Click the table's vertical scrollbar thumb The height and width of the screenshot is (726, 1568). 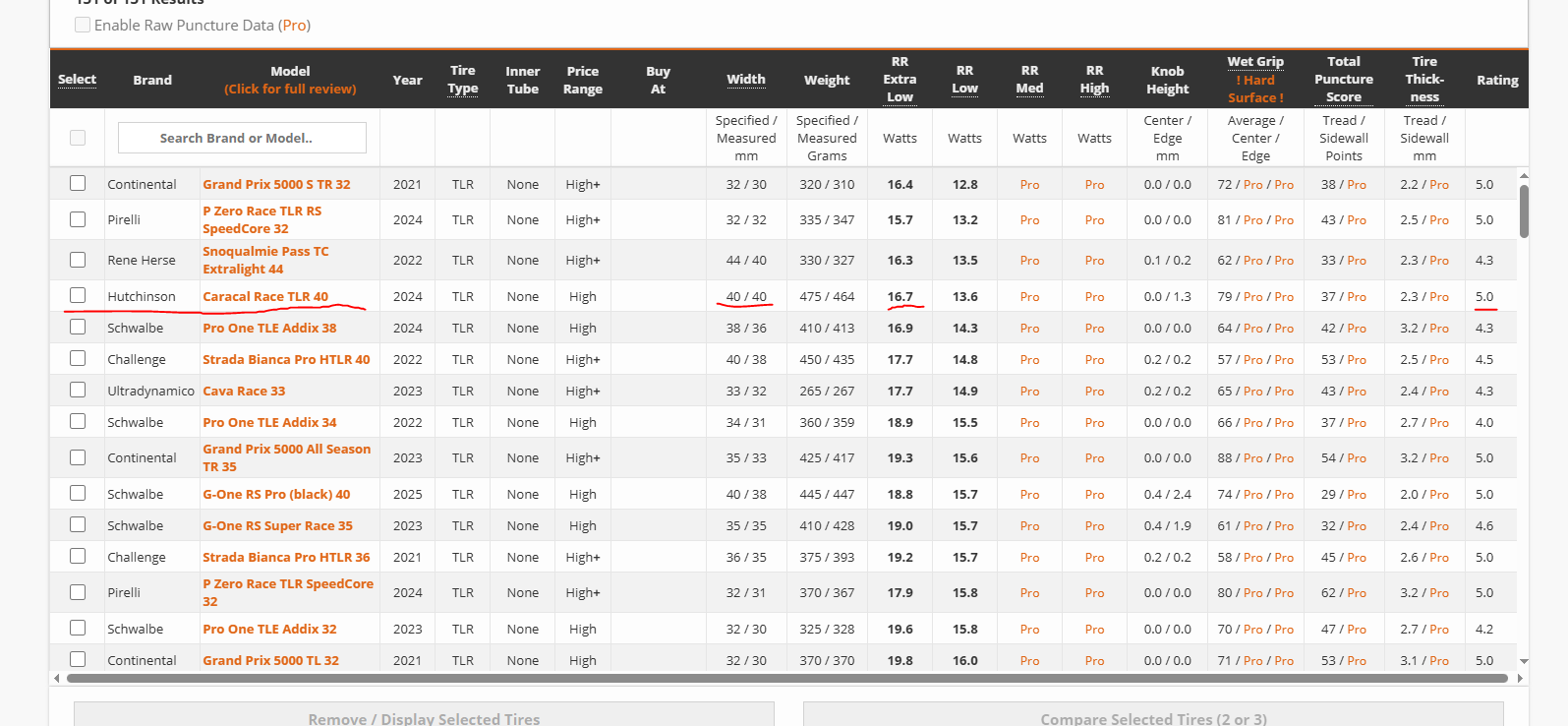click(x=1524, y=211)
